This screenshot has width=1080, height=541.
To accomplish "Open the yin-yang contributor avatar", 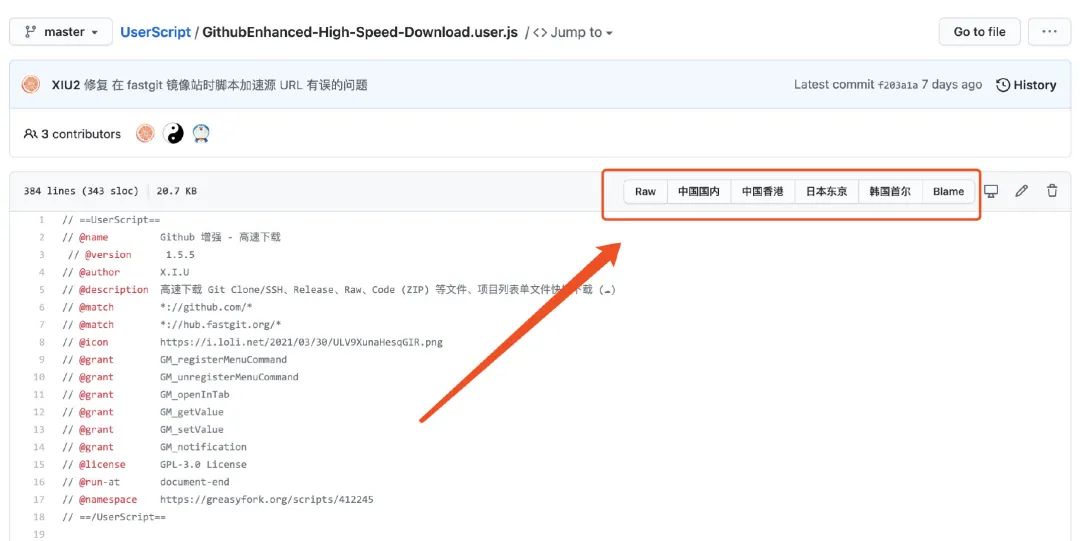I will tap(173, 133).
